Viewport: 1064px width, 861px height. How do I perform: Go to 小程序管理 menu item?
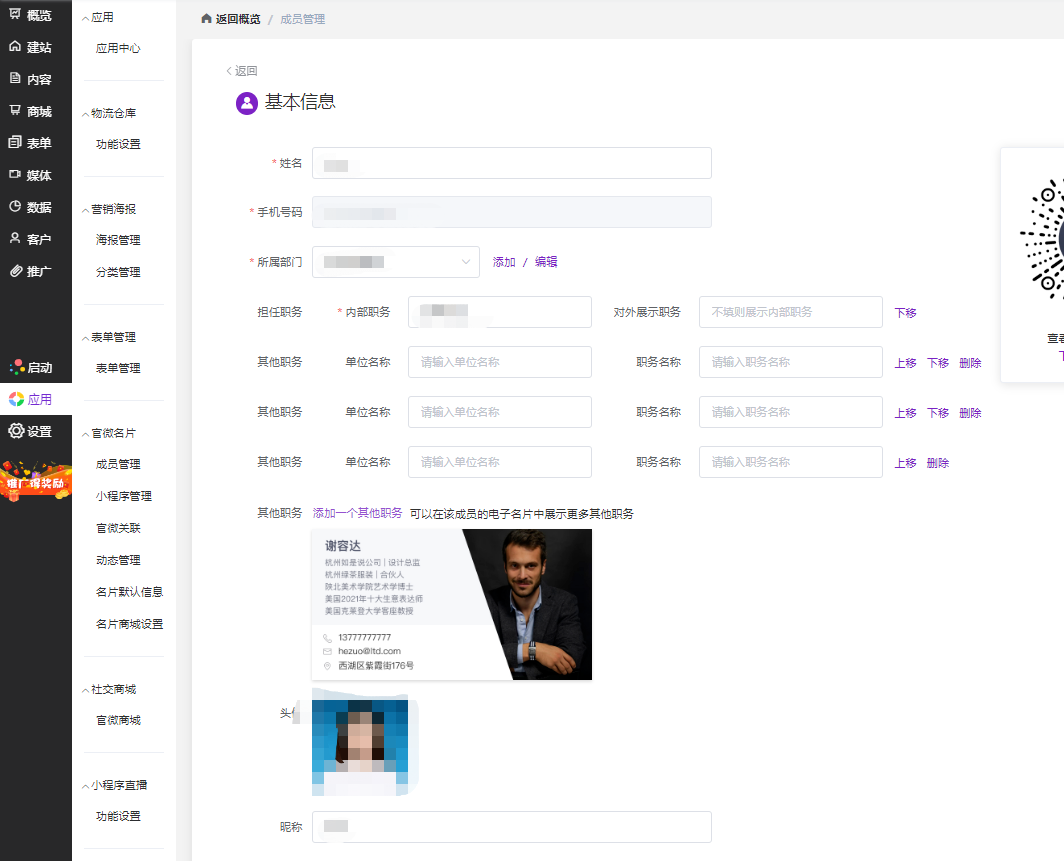click(x=124, y=496)
